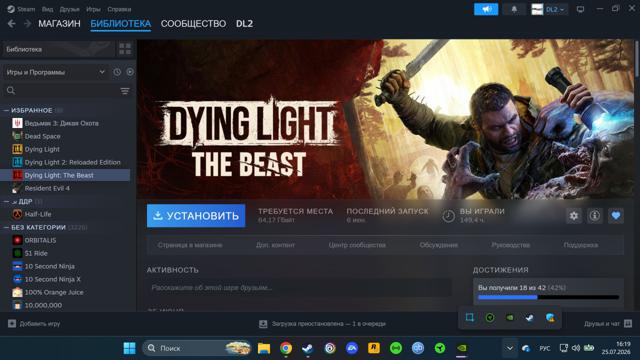The height and width of the screenshot is (360, 640).
Task: Click the activity post text field
Action: (299, 287)
